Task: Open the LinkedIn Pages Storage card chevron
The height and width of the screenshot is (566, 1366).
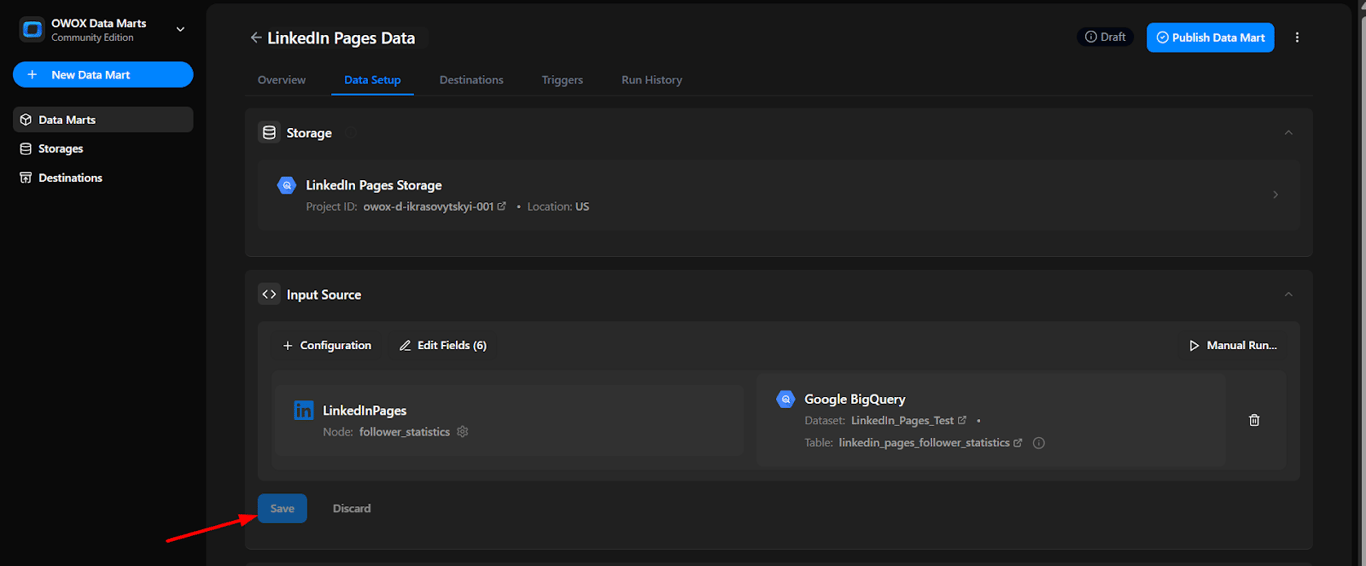Action: coord(1275,195)
